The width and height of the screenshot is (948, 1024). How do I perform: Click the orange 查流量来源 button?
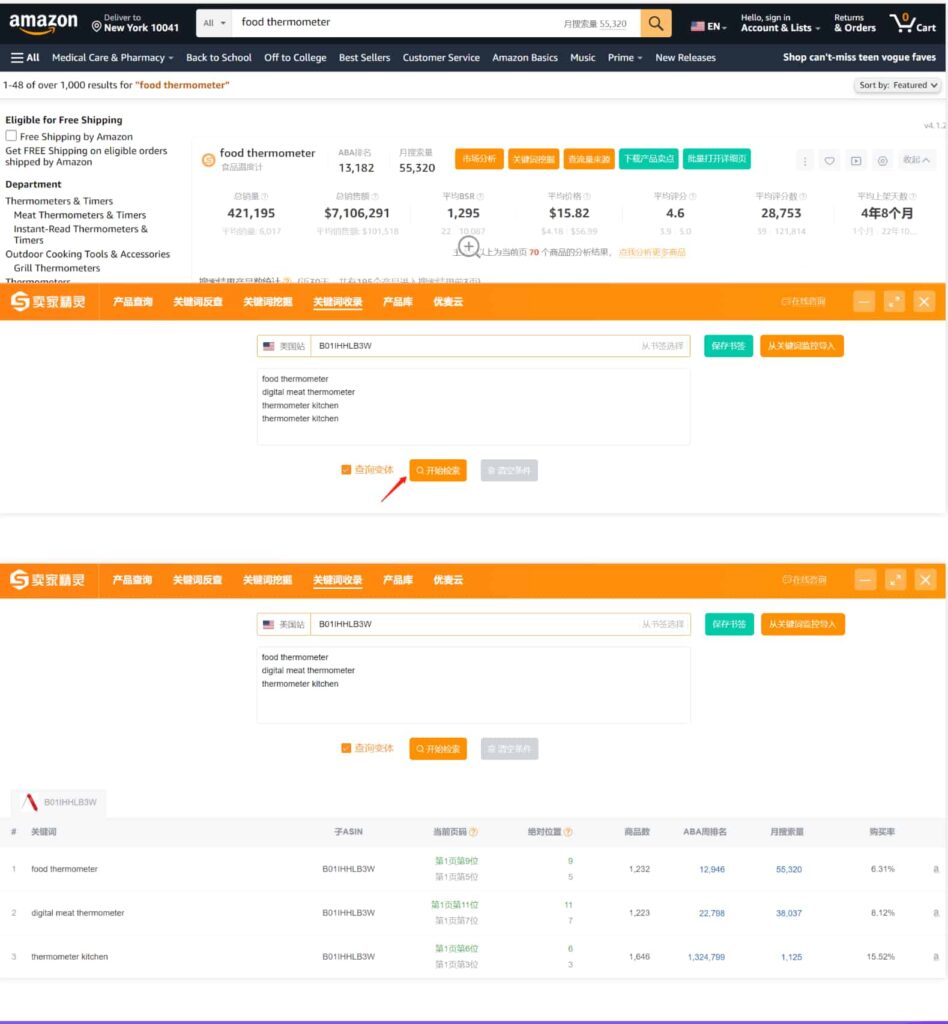point(589,159)
